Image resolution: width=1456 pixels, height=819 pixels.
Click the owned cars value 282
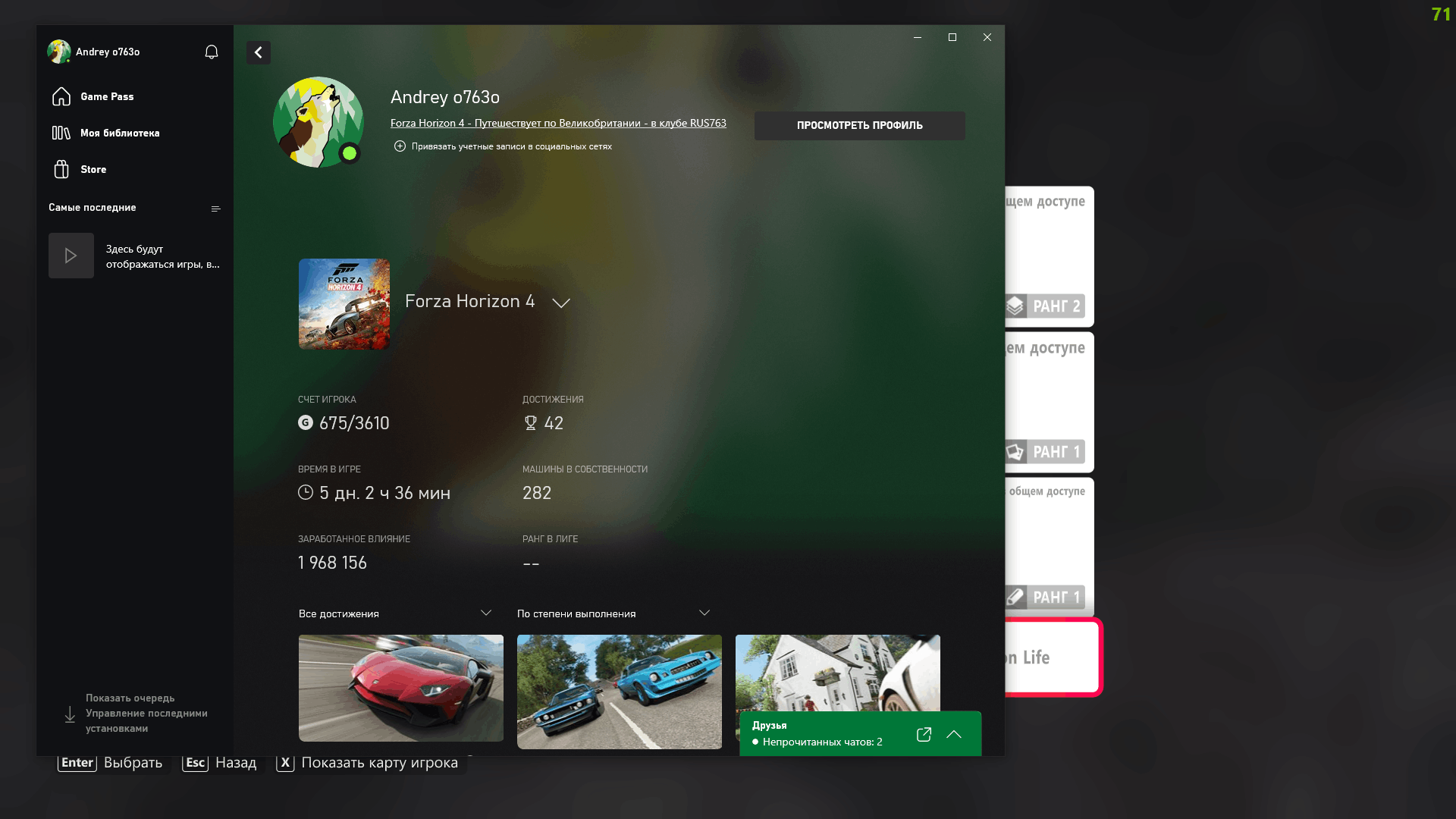pos(537,493)
